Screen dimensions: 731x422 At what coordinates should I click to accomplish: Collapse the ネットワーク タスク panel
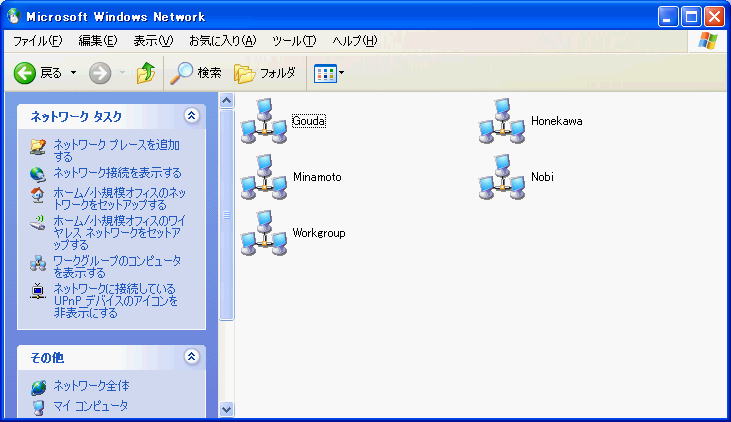coord(191,116)
